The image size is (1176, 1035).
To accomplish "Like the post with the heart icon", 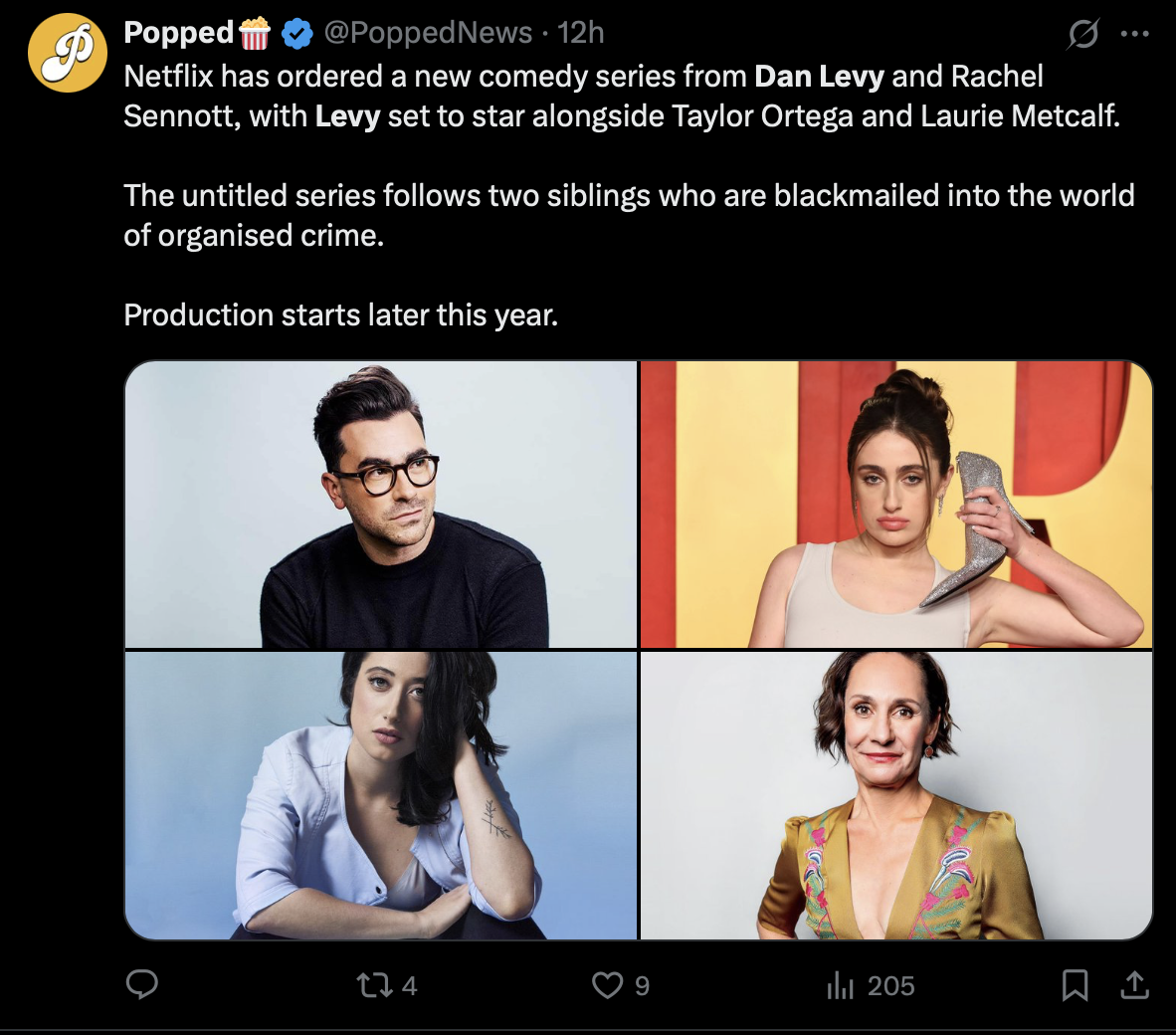I will click(607, 985).
